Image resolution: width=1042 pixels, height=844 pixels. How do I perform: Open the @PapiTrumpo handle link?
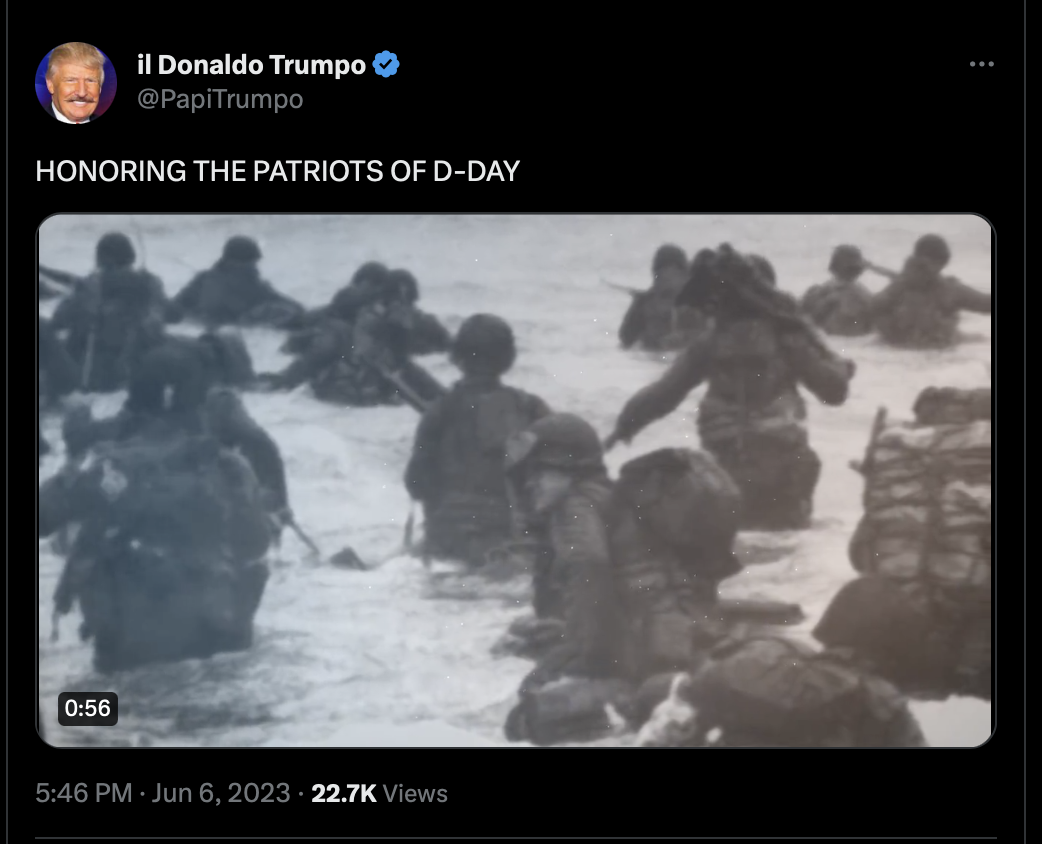[x=220, y=99]
